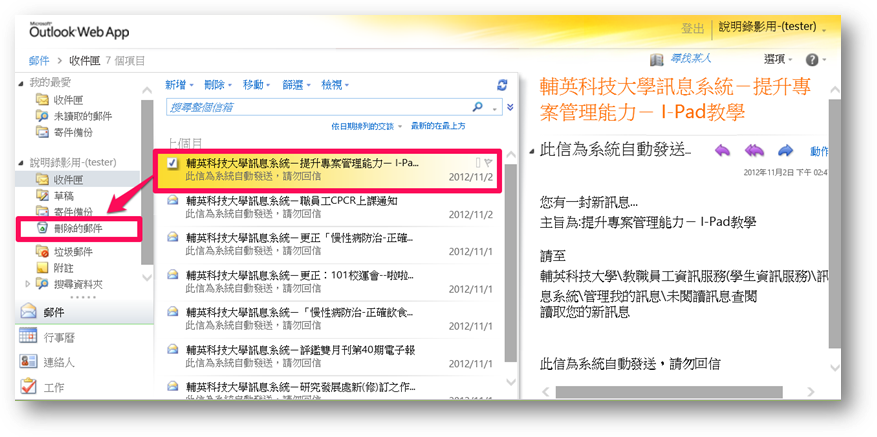Click the question-mark help icon
The width and height of the screenshot is (877, 437).
point(812,59)
